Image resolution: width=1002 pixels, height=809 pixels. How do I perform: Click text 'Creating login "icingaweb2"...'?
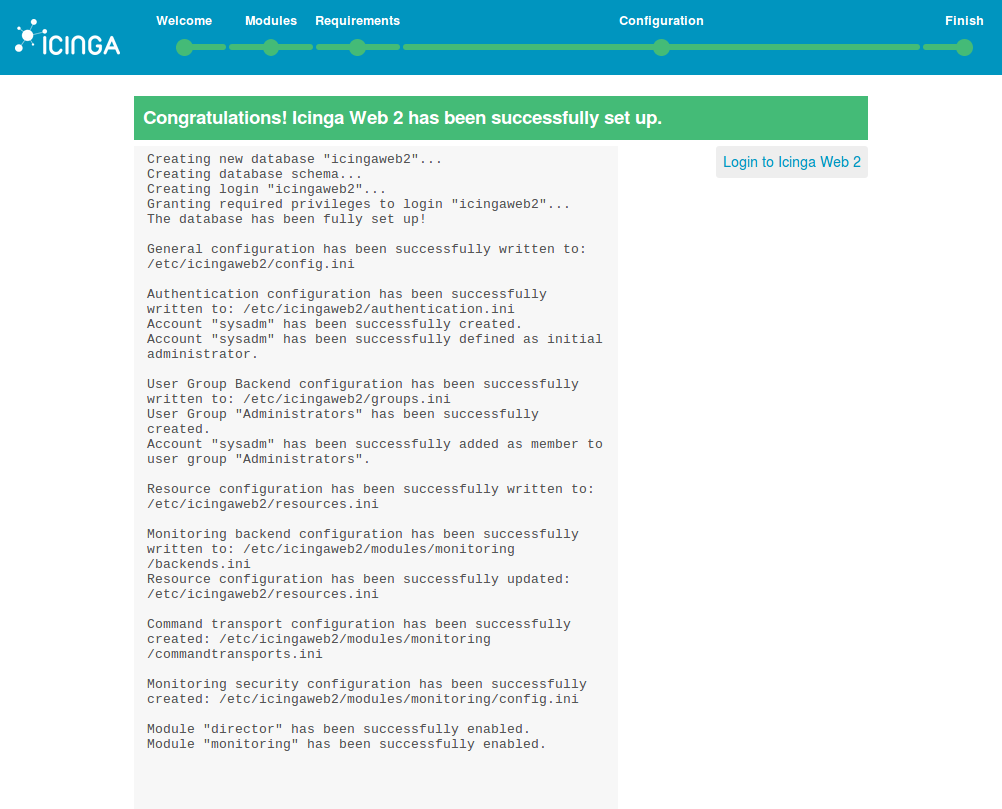(x=266, y=189)
